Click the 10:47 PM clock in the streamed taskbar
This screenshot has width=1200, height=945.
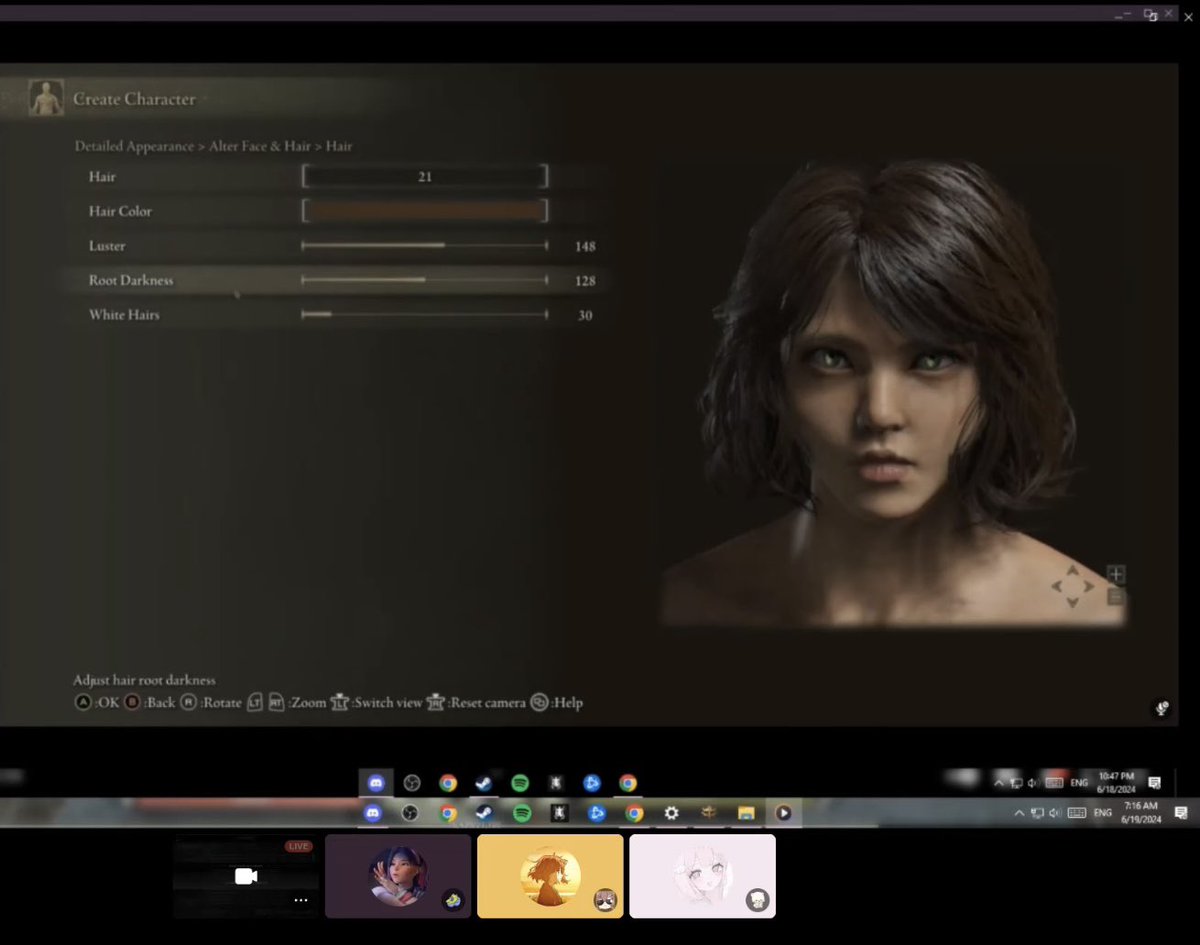[1116, 782]
